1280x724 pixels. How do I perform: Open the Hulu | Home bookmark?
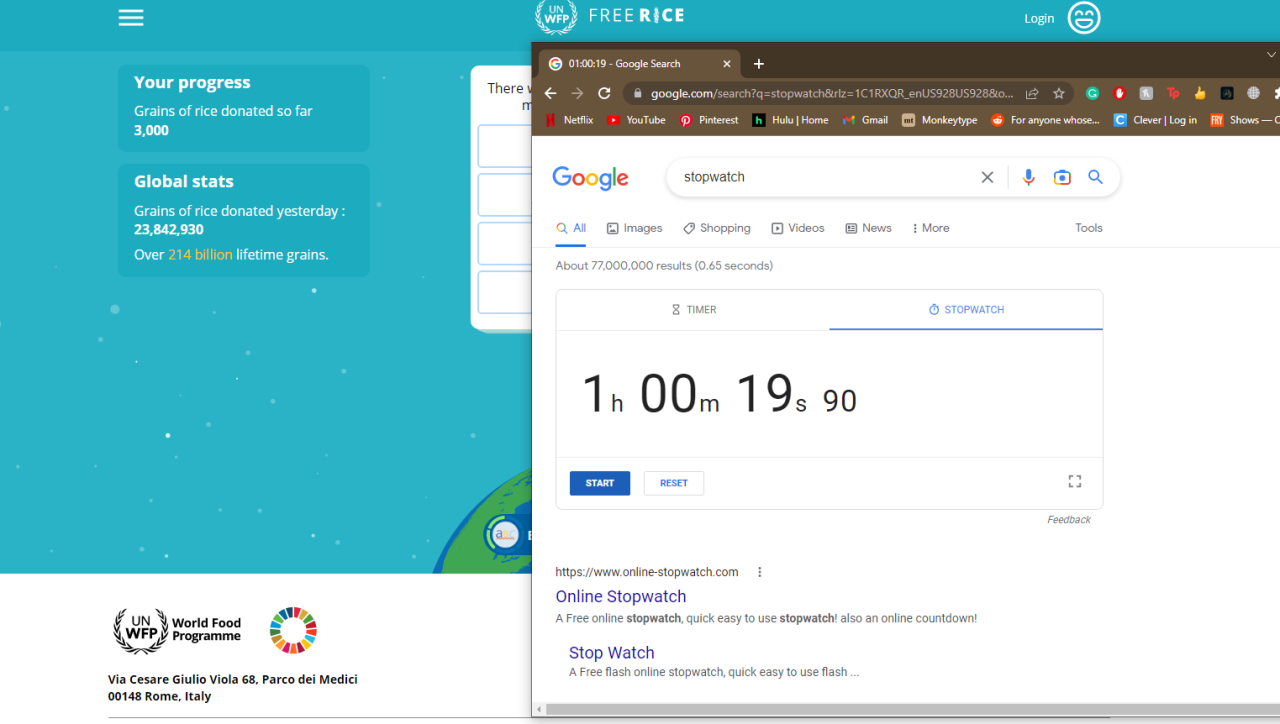pyautogui.click(x=790, y=120)
